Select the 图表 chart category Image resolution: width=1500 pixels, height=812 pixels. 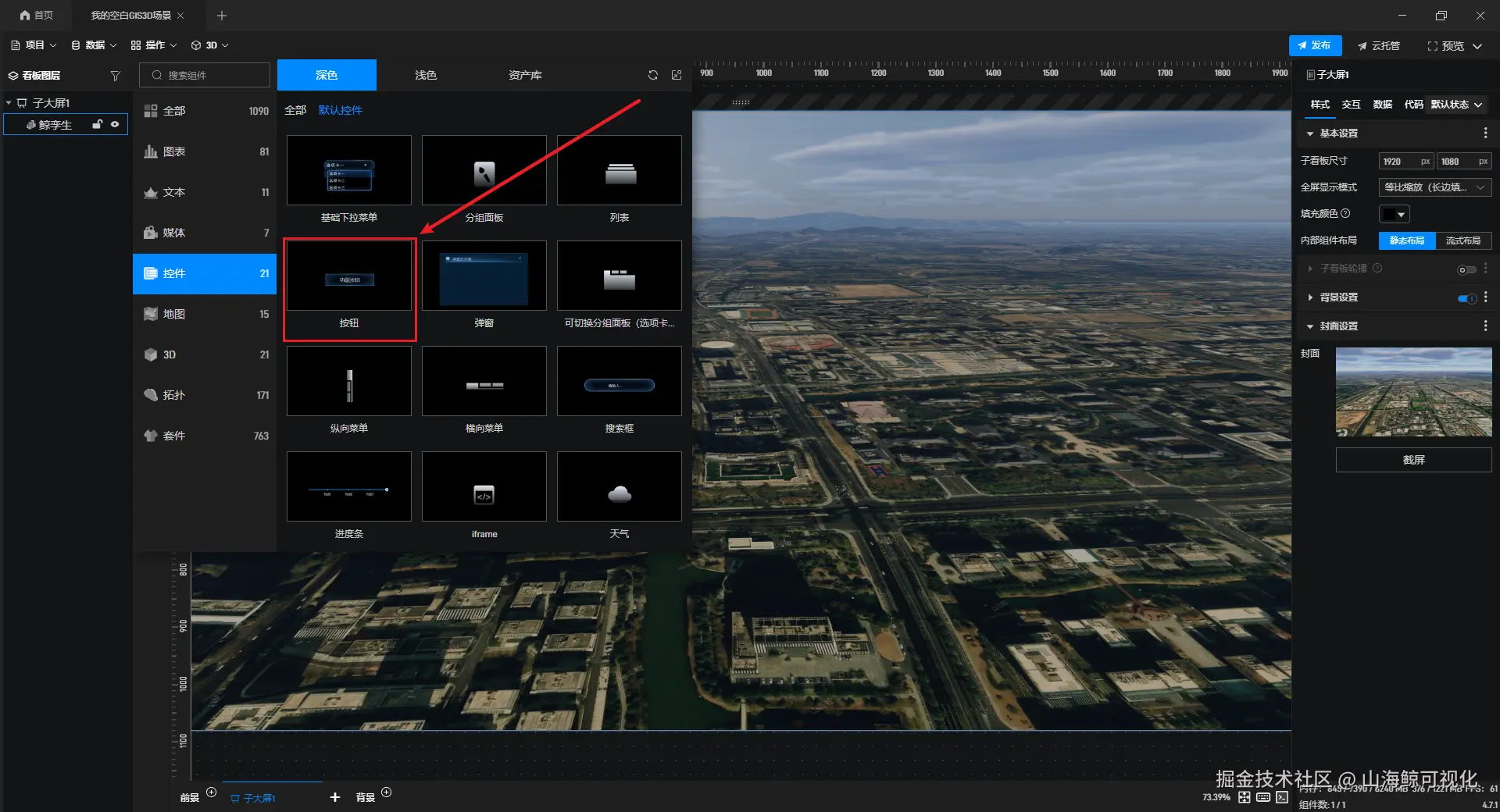(x=205, y=151)
